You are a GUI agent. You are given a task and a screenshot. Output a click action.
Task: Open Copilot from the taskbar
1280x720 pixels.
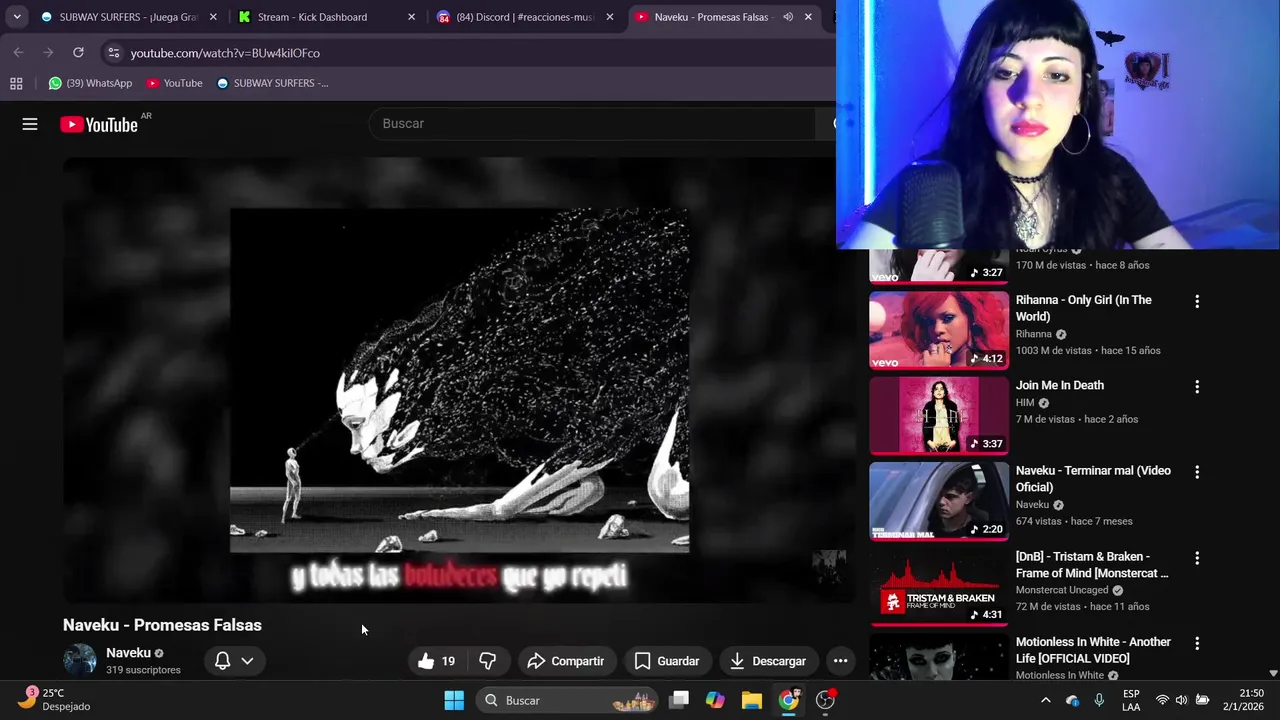715,700
